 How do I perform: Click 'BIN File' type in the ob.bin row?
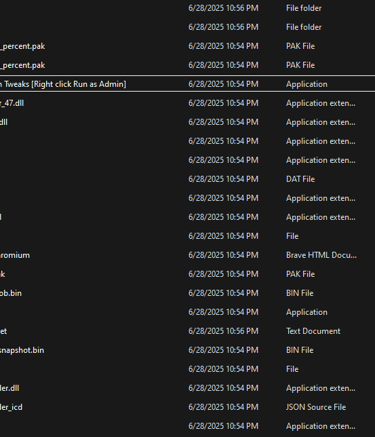(x=299, y=293)
